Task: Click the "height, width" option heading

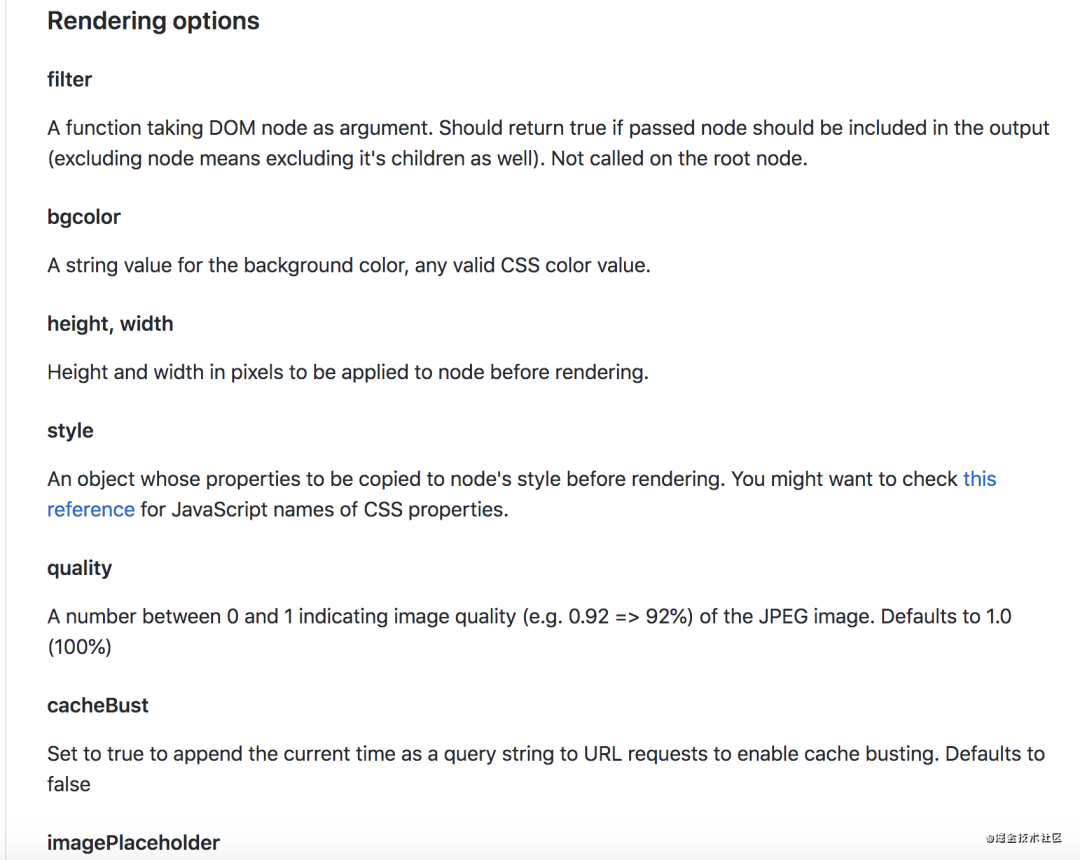Action: click(110, 324)
